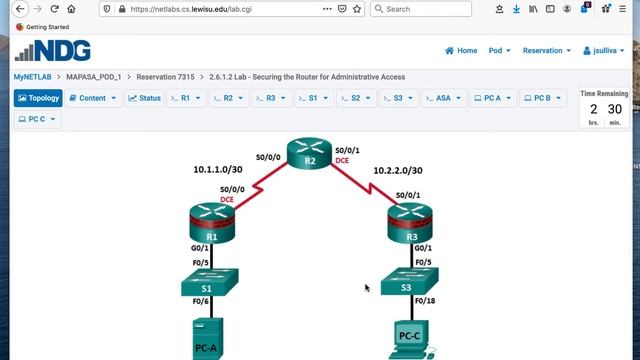Viewport: 640px width, 360px height.
Task: Click the R1 router in topology
Action: coord(212,223)
